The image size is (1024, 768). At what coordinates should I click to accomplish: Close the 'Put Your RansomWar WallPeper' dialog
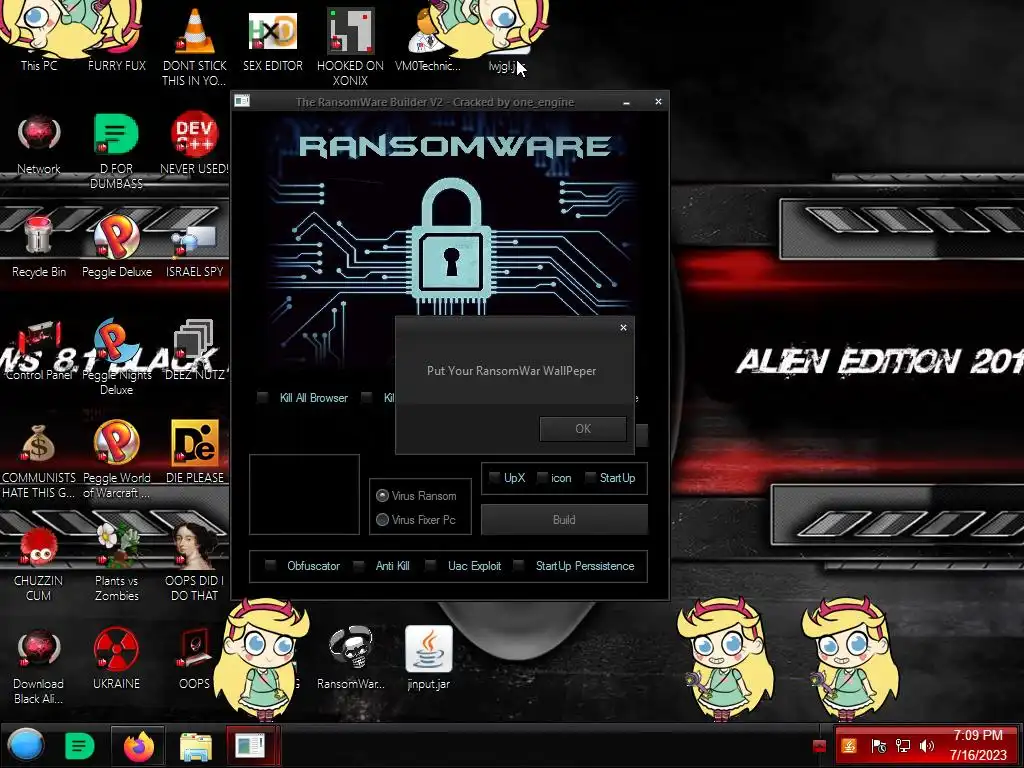tap(623, 328)
